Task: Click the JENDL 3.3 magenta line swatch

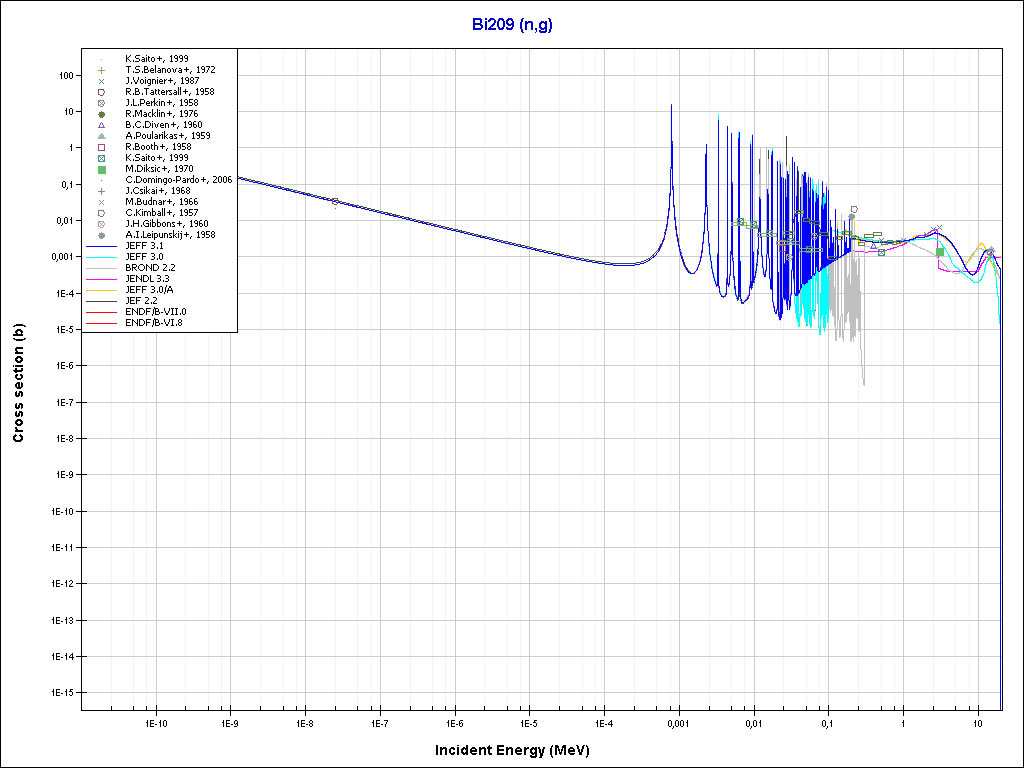Action: (102, 279)
